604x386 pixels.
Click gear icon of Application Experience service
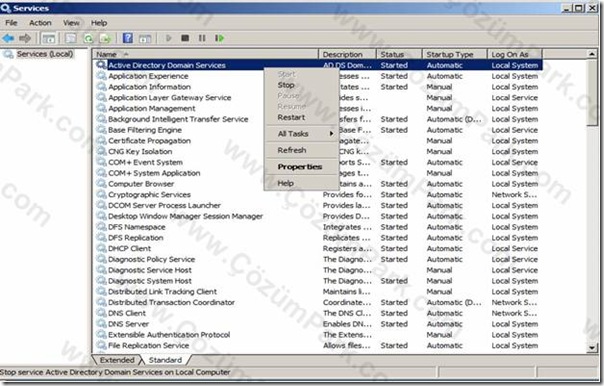point(101,76)
